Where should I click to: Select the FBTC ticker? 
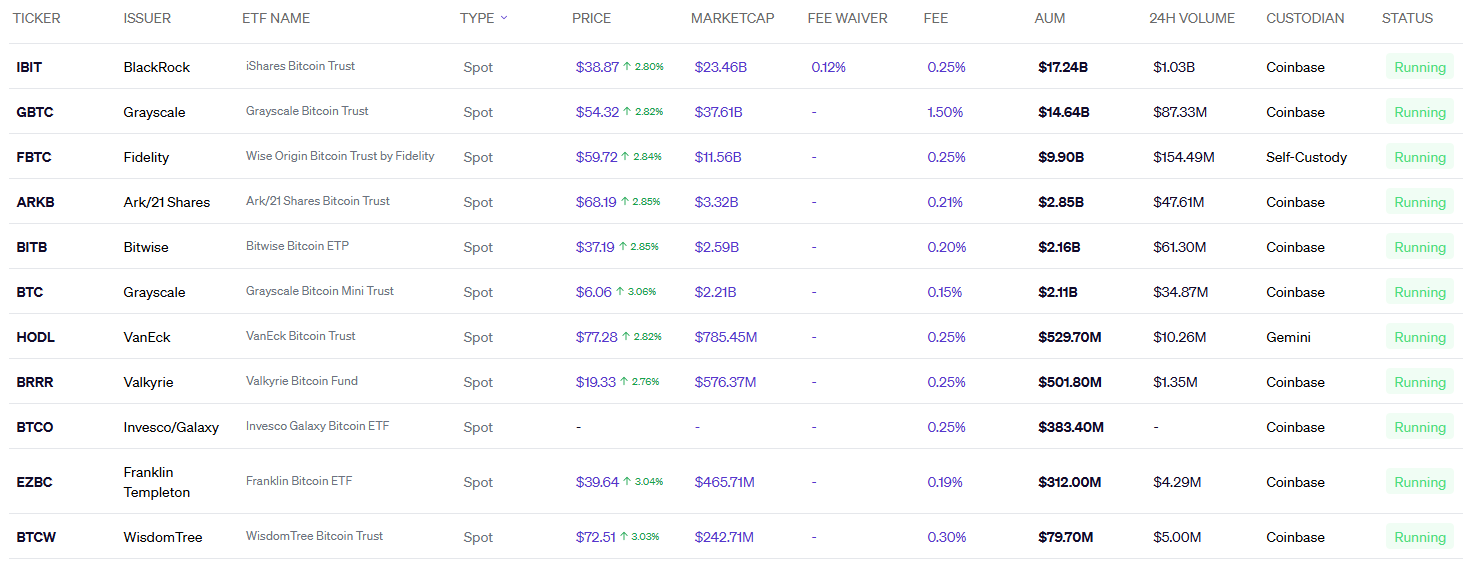34,157
